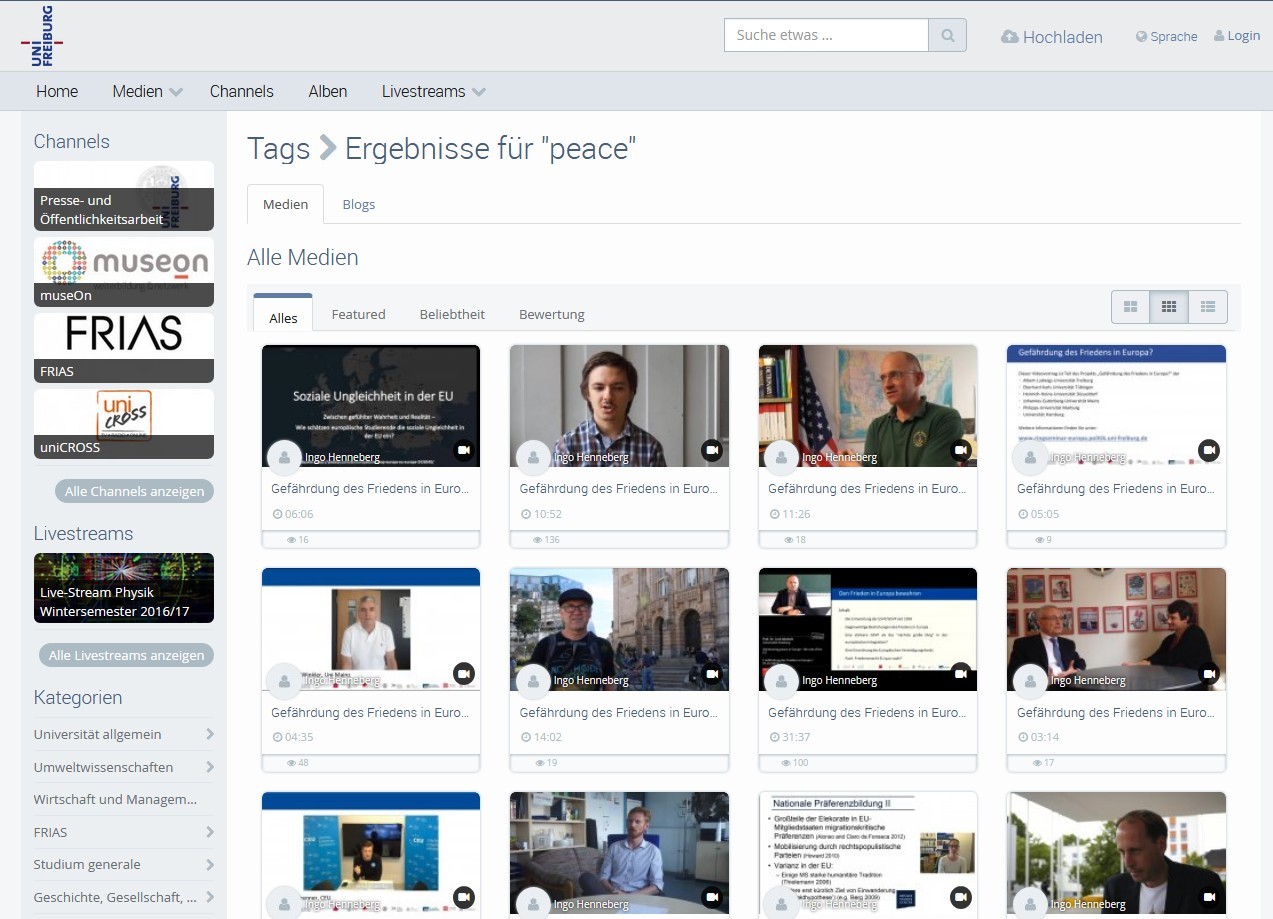Play the Soziale Ungleichheit in der EU video
This screenshot has height=919, width=1273.
click(371, 406)
